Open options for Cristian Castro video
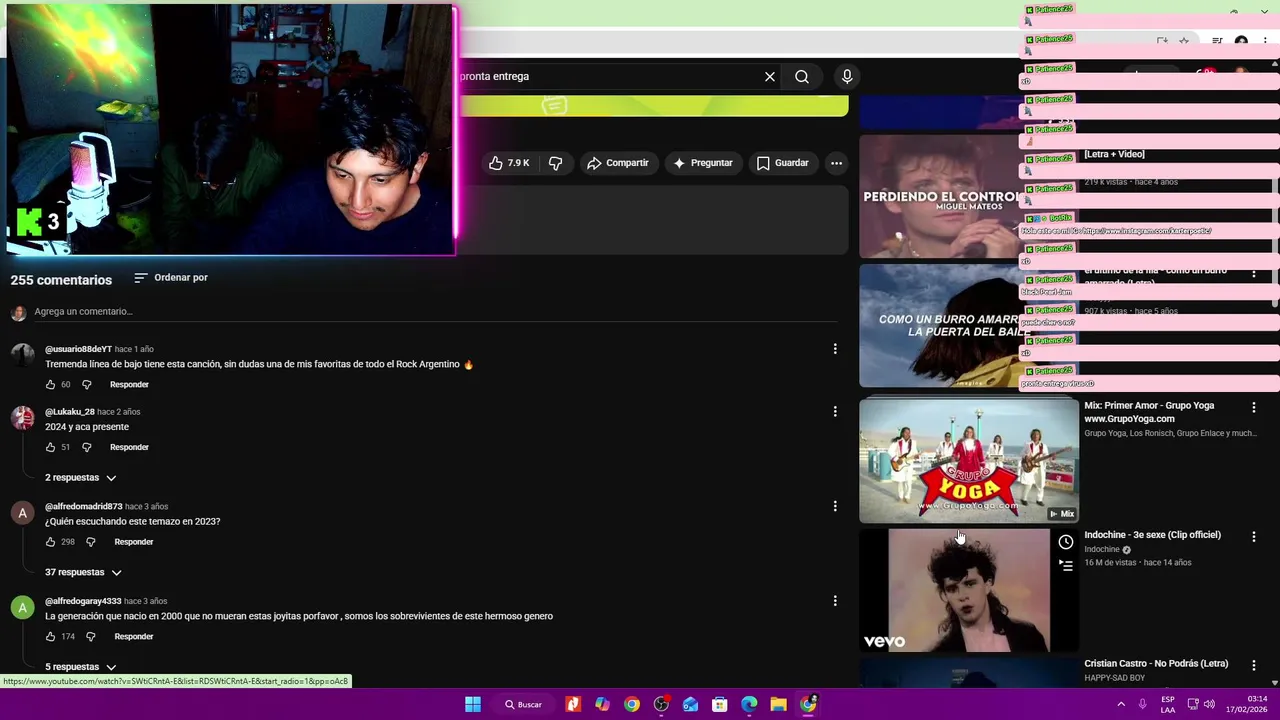Screen dimensions: 1280x720 tap(1254, 666)
